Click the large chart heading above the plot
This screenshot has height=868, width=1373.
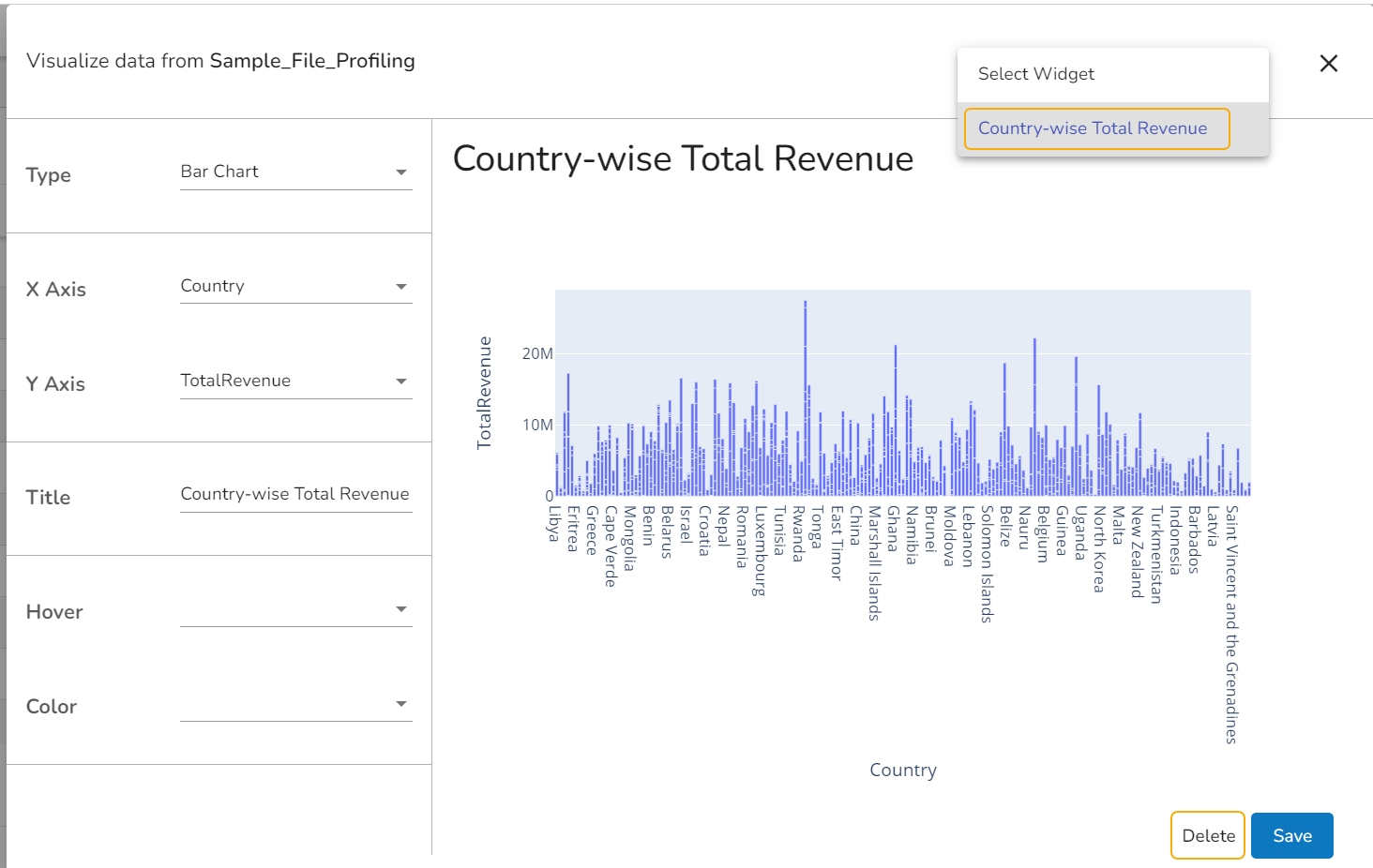pos(683,159)
